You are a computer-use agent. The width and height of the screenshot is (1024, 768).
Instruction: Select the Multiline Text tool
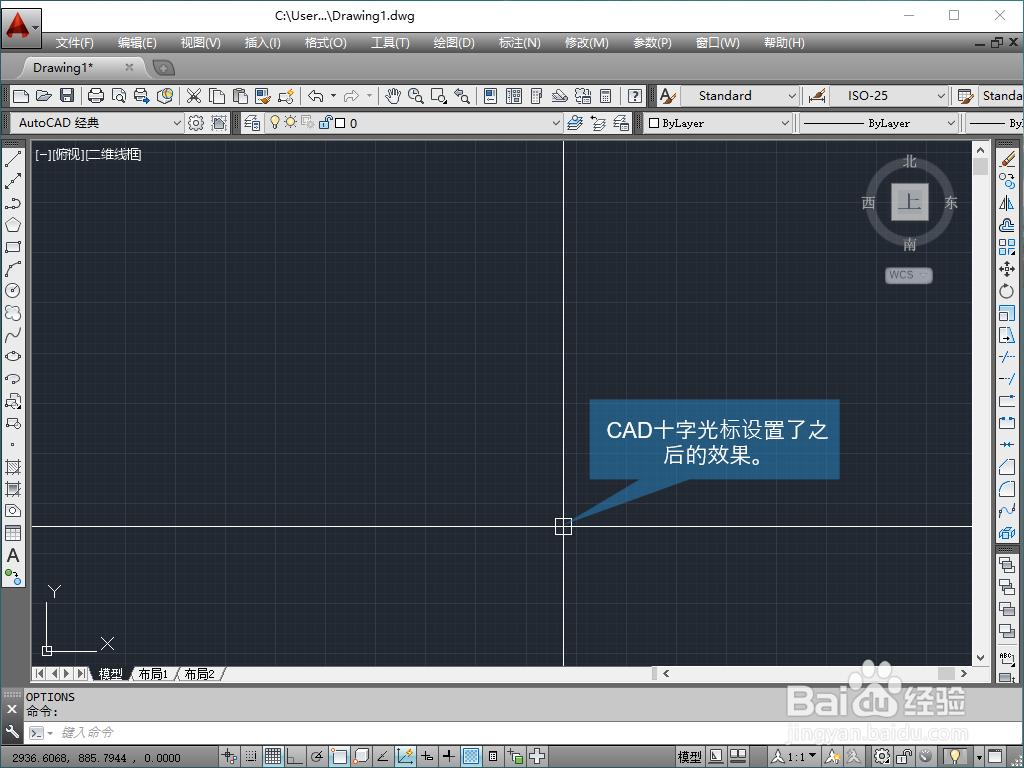point(12,556)
